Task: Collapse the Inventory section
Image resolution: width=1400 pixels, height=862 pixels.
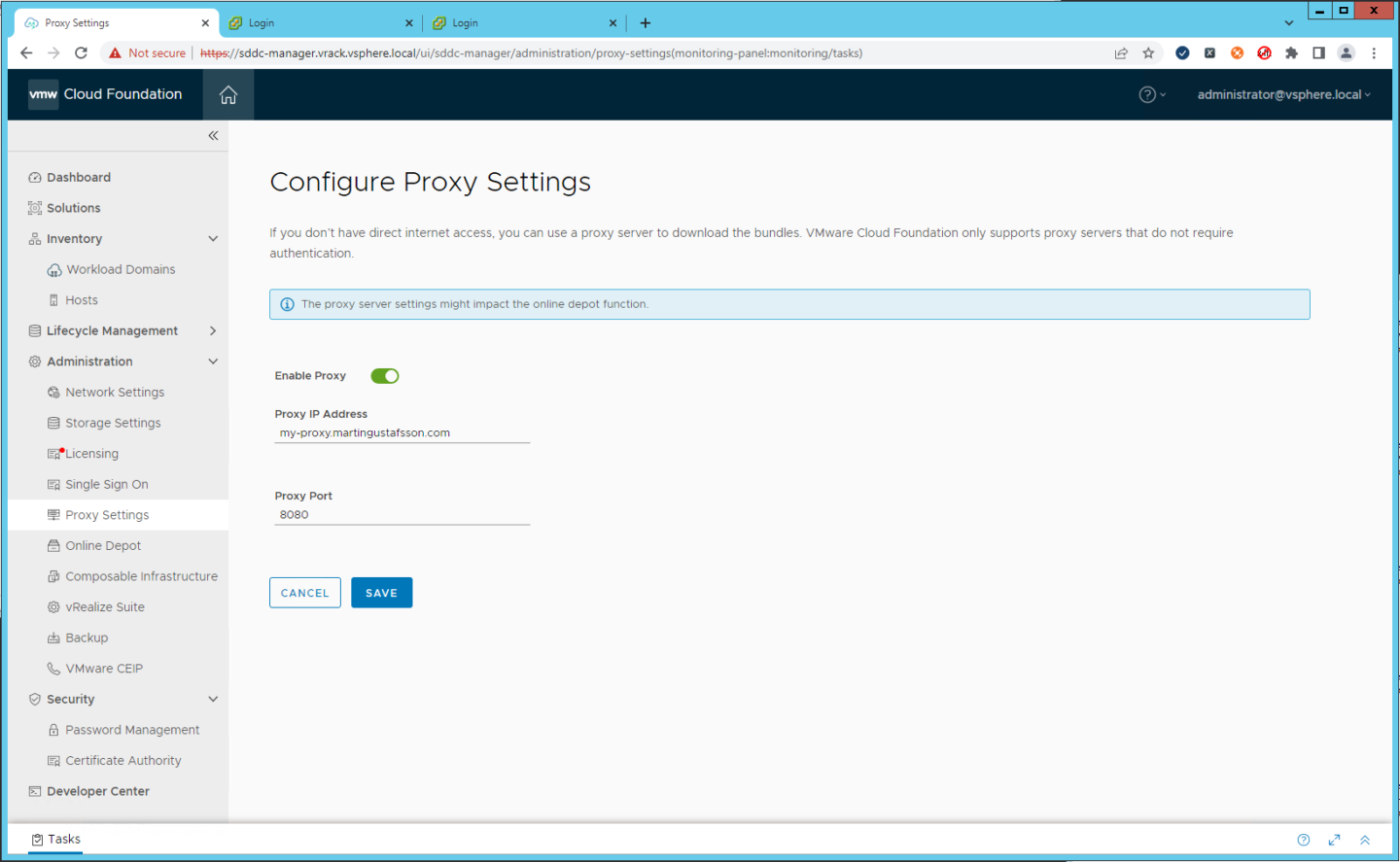Action: 213,238
